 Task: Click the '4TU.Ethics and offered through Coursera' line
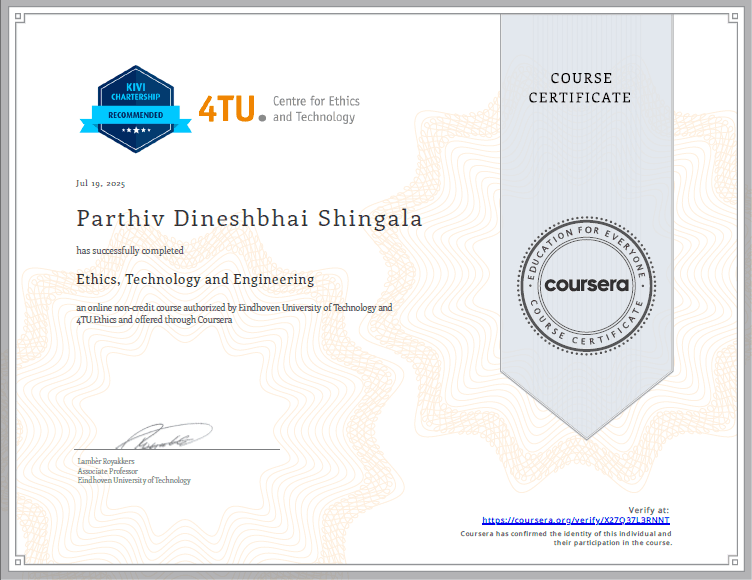(154, 320)
